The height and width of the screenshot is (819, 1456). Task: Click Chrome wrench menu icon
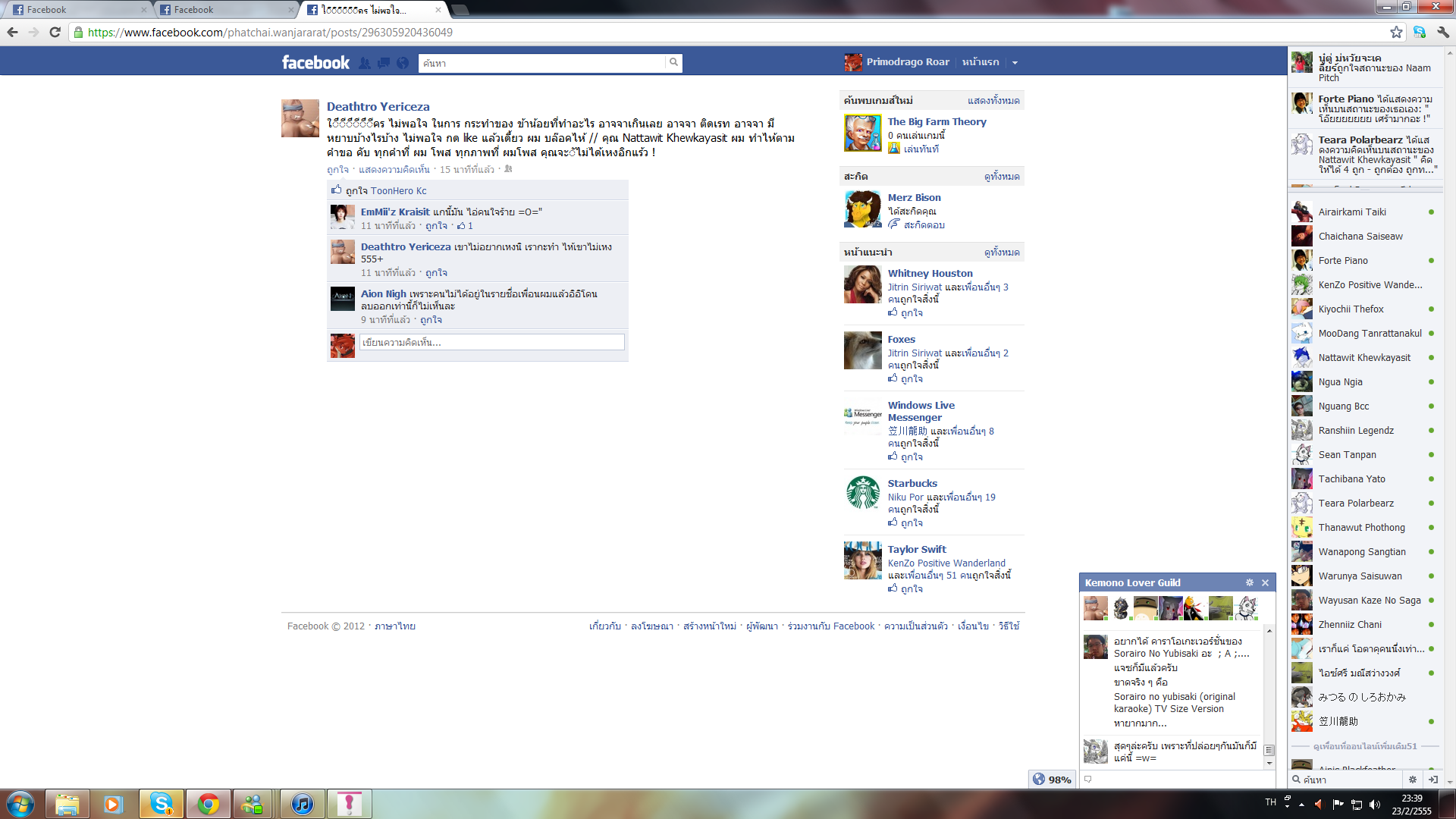coord(1443,32)
